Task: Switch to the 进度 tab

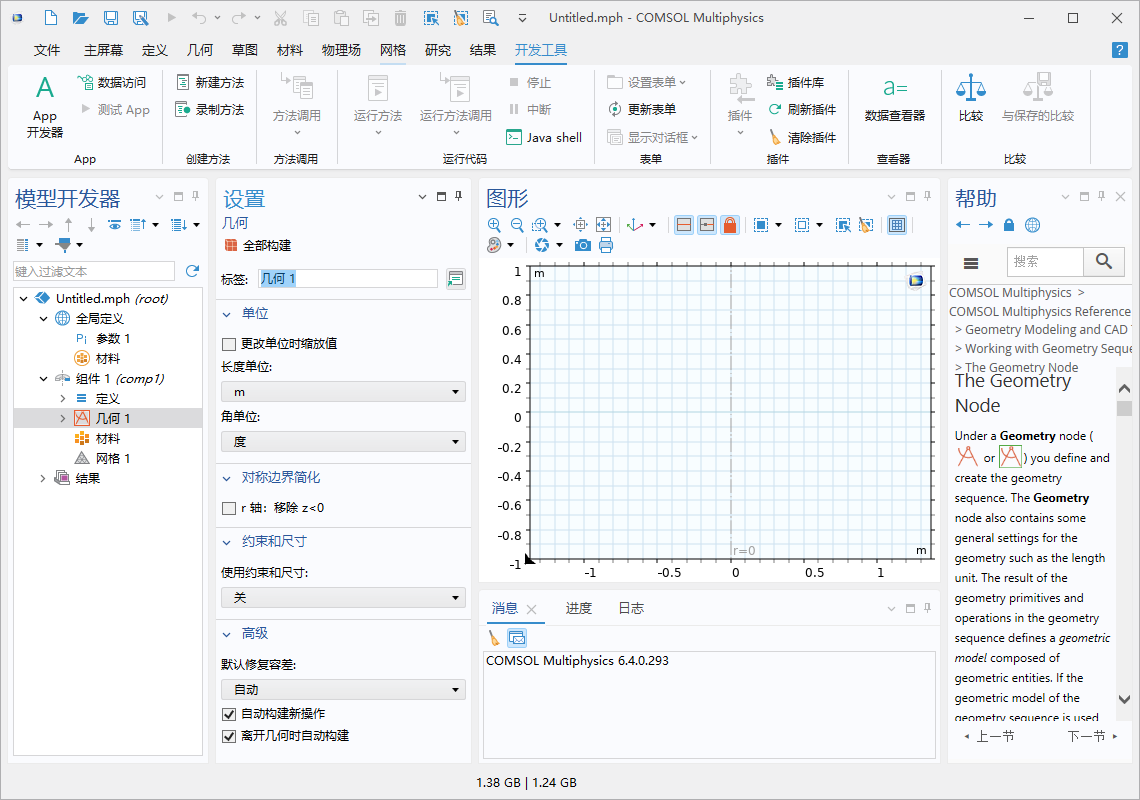Action: [579, 608]
